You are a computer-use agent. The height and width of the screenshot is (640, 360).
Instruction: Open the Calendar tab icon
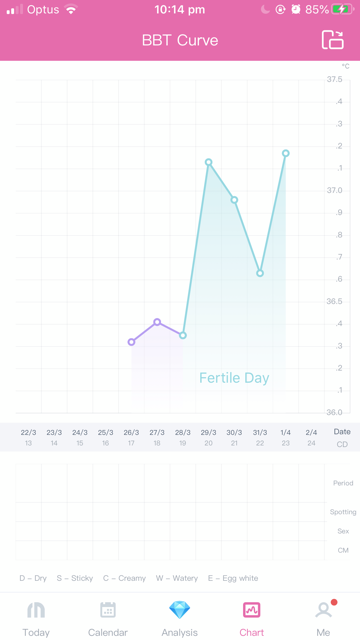(108, 610)
